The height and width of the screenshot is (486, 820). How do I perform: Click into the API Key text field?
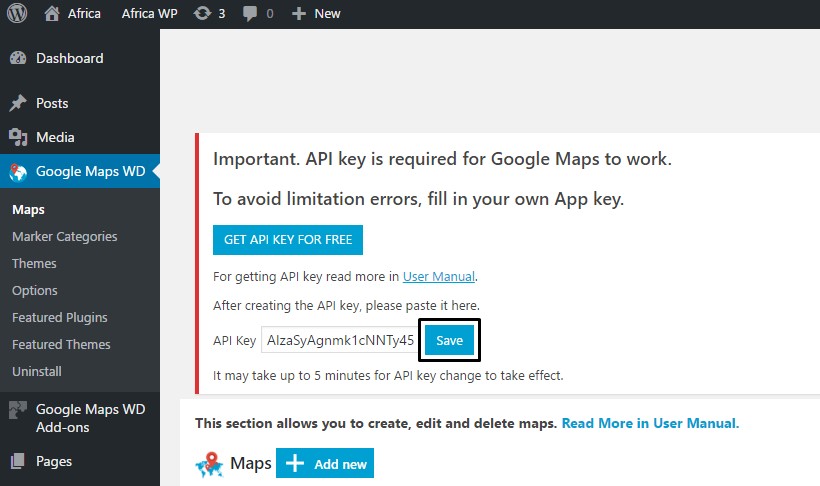339,341
